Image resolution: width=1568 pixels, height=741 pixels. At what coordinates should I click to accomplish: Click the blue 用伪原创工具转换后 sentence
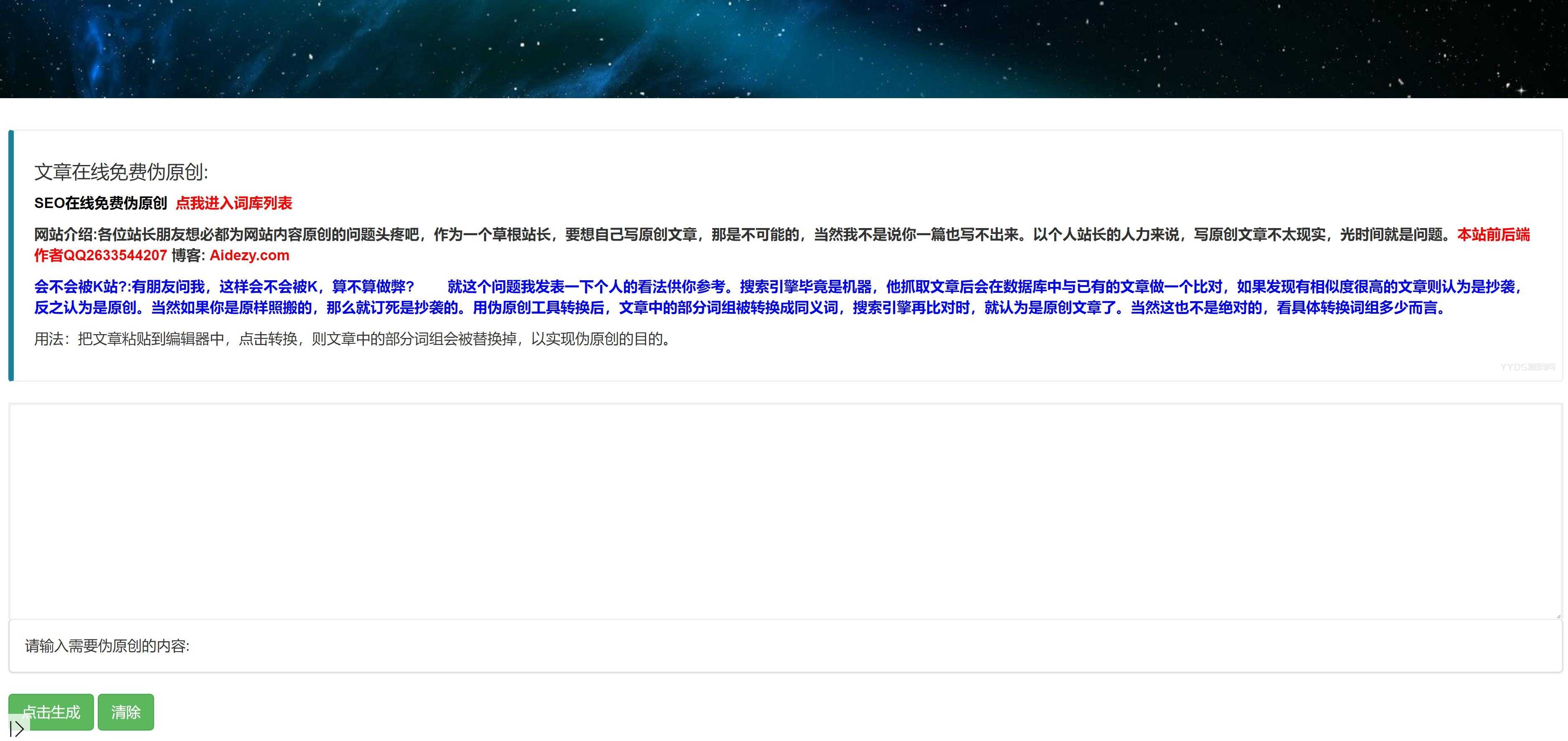point(539,307)
